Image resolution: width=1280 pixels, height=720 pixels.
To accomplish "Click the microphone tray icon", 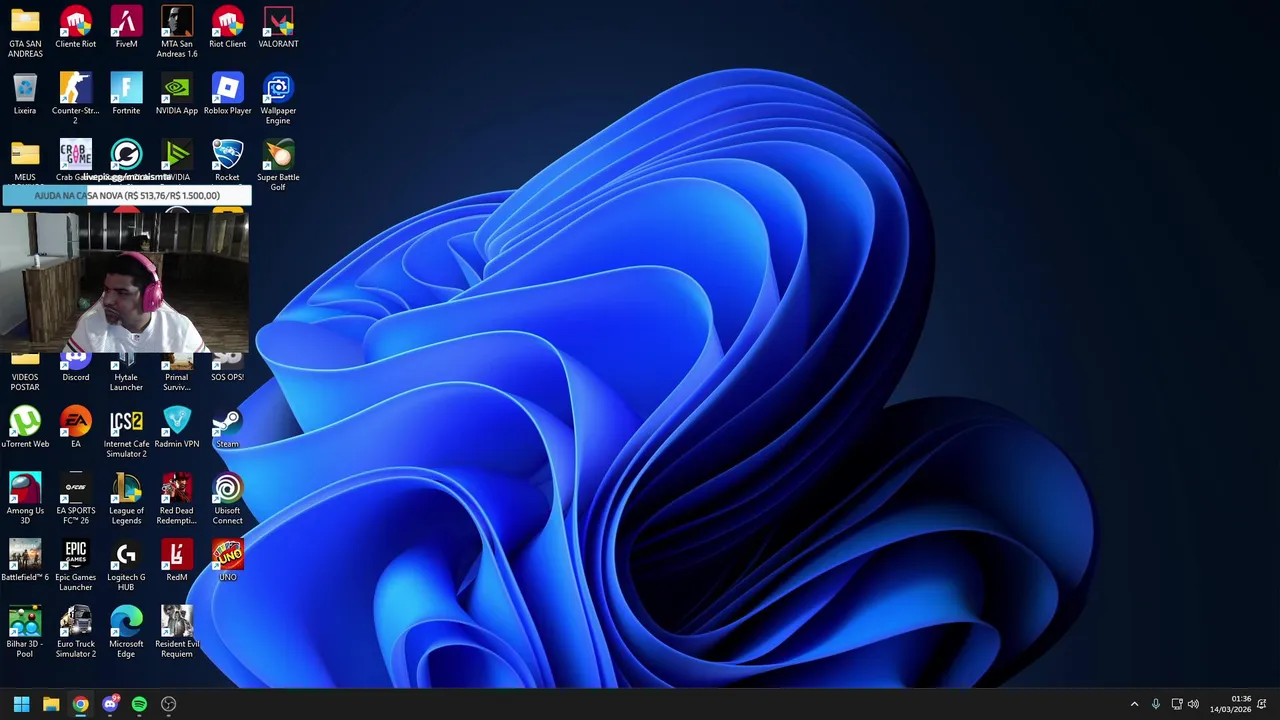I will coord(1156,704).
